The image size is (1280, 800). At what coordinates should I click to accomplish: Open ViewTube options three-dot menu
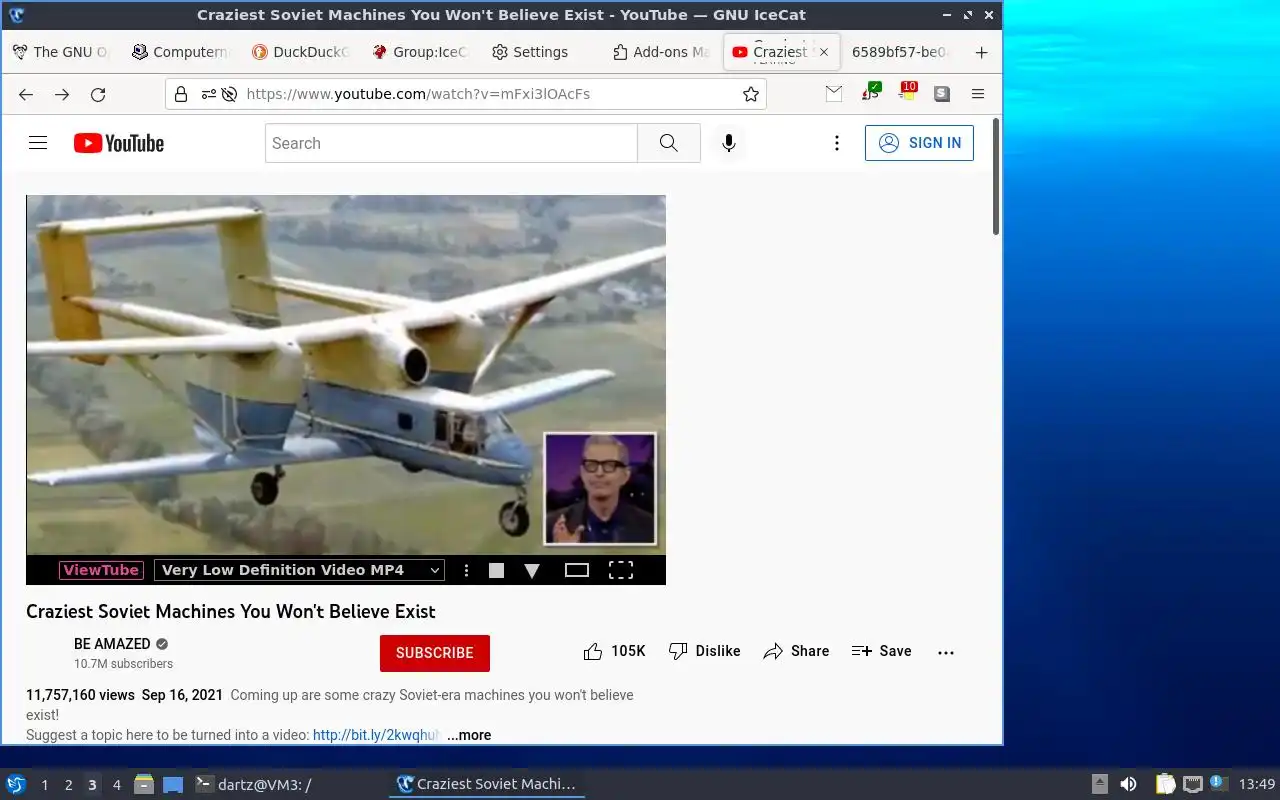tap(466, 570)
